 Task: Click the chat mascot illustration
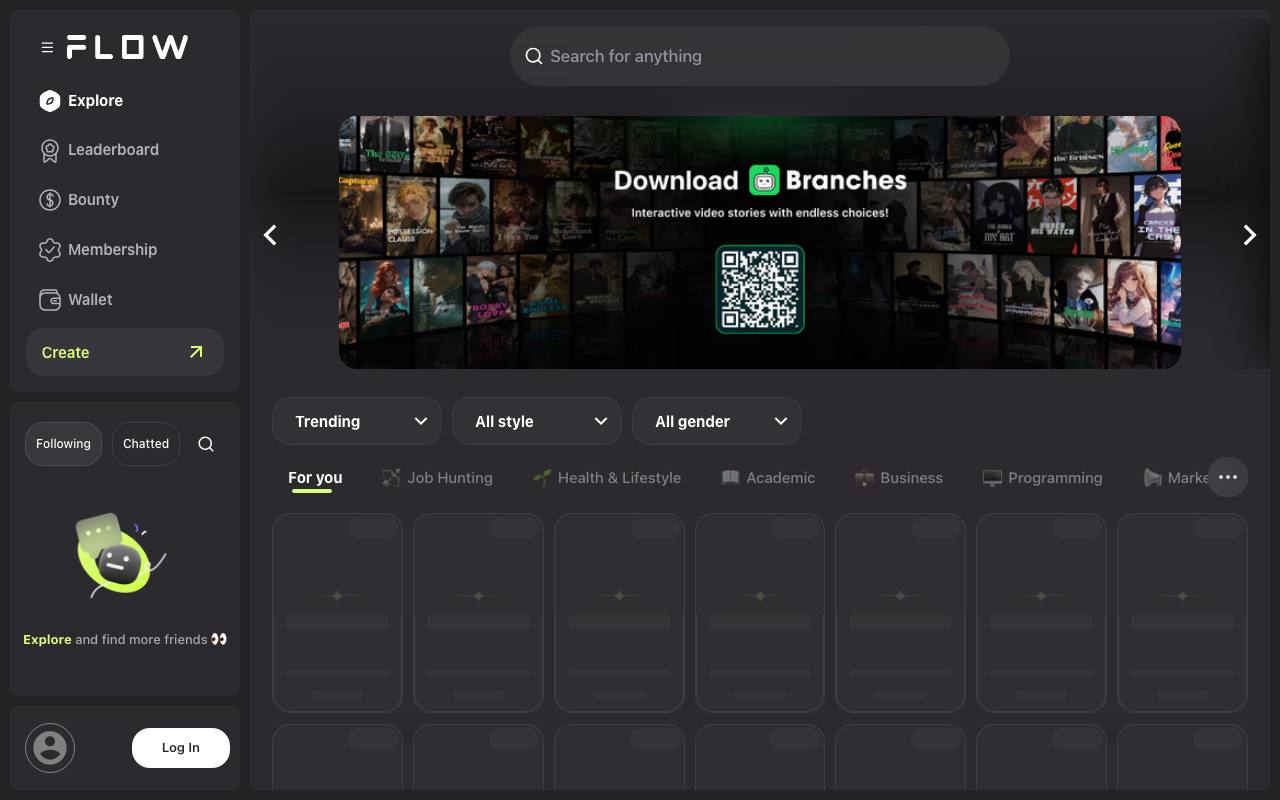120,556
